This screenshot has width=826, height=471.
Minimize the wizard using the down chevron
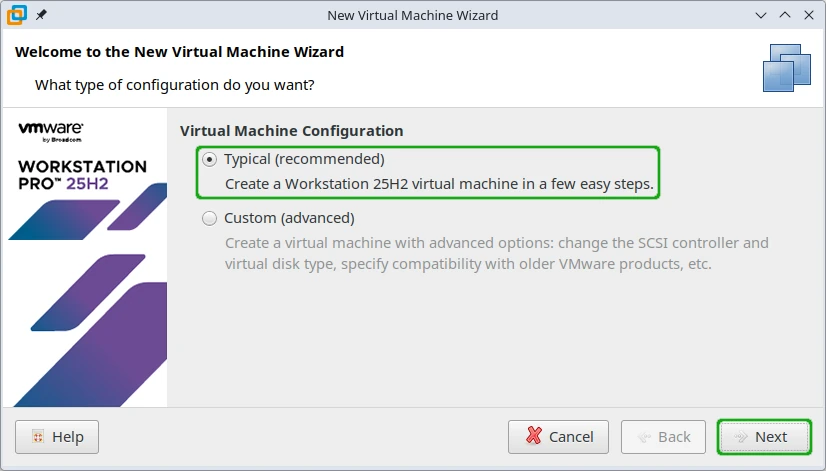[x=760, y=16]
